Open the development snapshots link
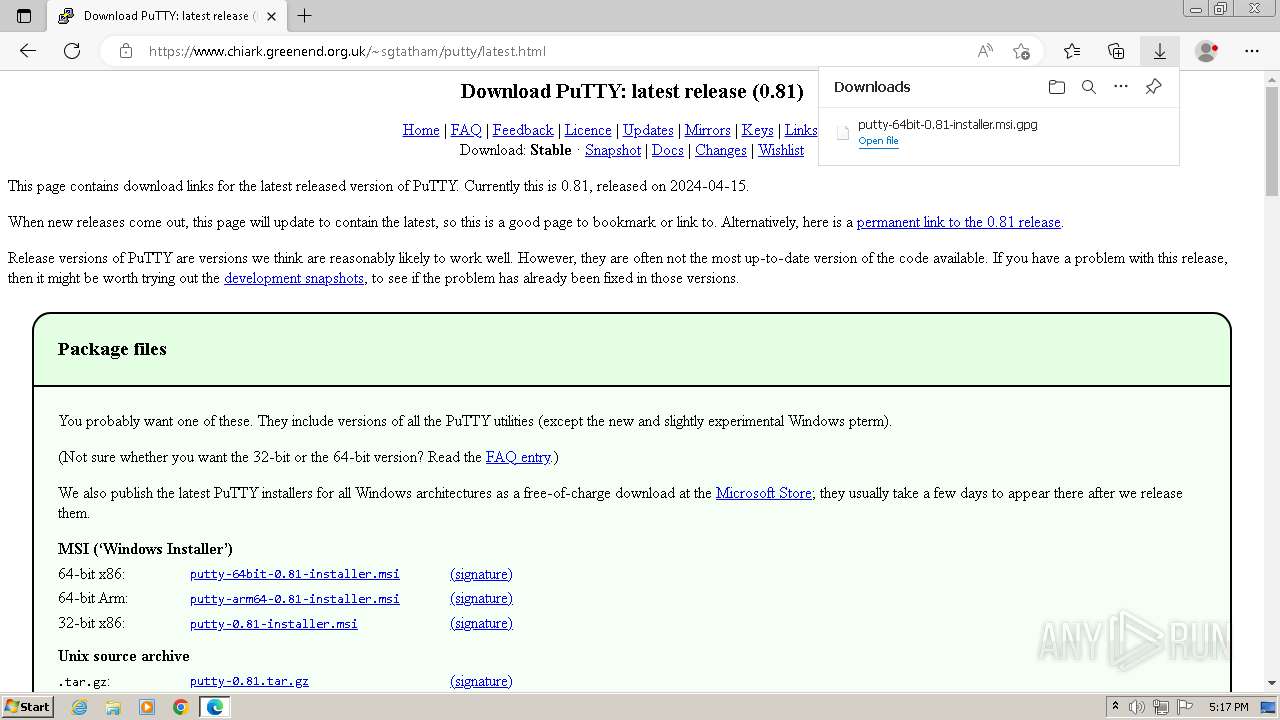1280x720 pixels. (294, 278)
